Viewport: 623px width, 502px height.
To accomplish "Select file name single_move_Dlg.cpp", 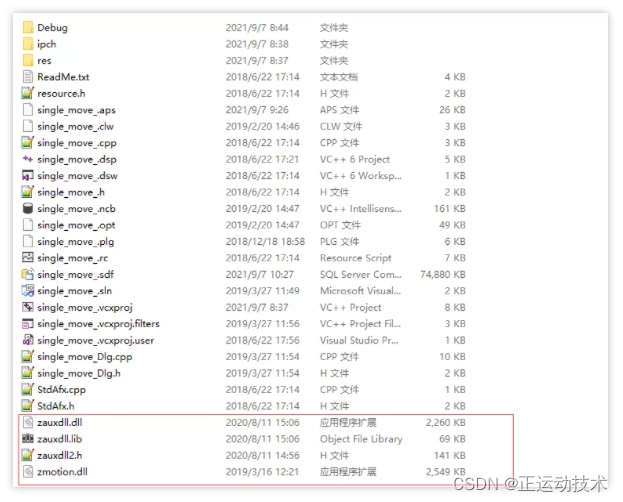I will tap(85, 357).
